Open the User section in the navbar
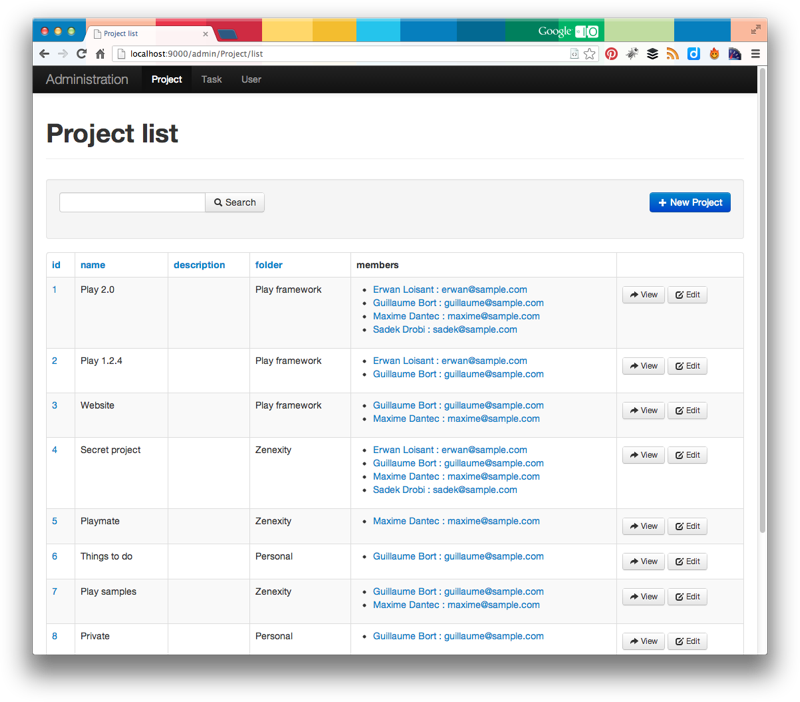This screenshot has height=702, width=800. point(251,79)
